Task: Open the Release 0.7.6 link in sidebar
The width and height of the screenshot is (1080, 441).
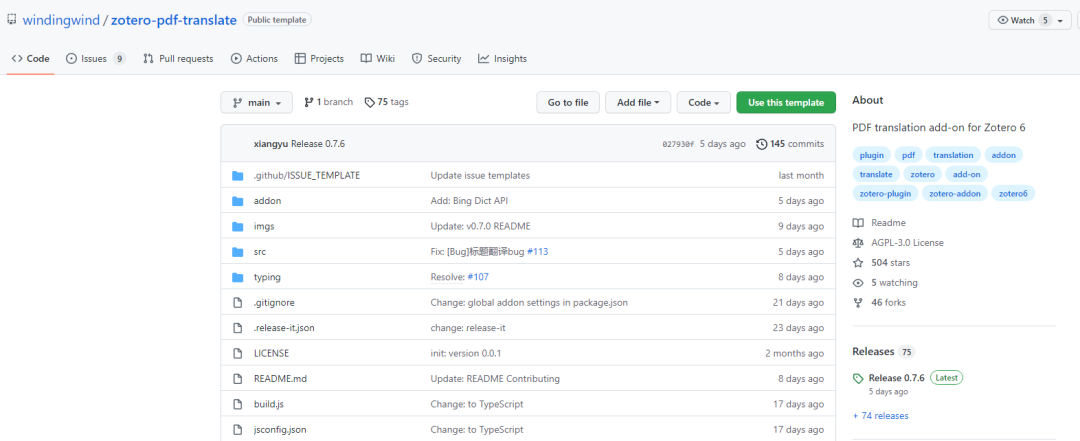Action: click(x=896, y=378)
